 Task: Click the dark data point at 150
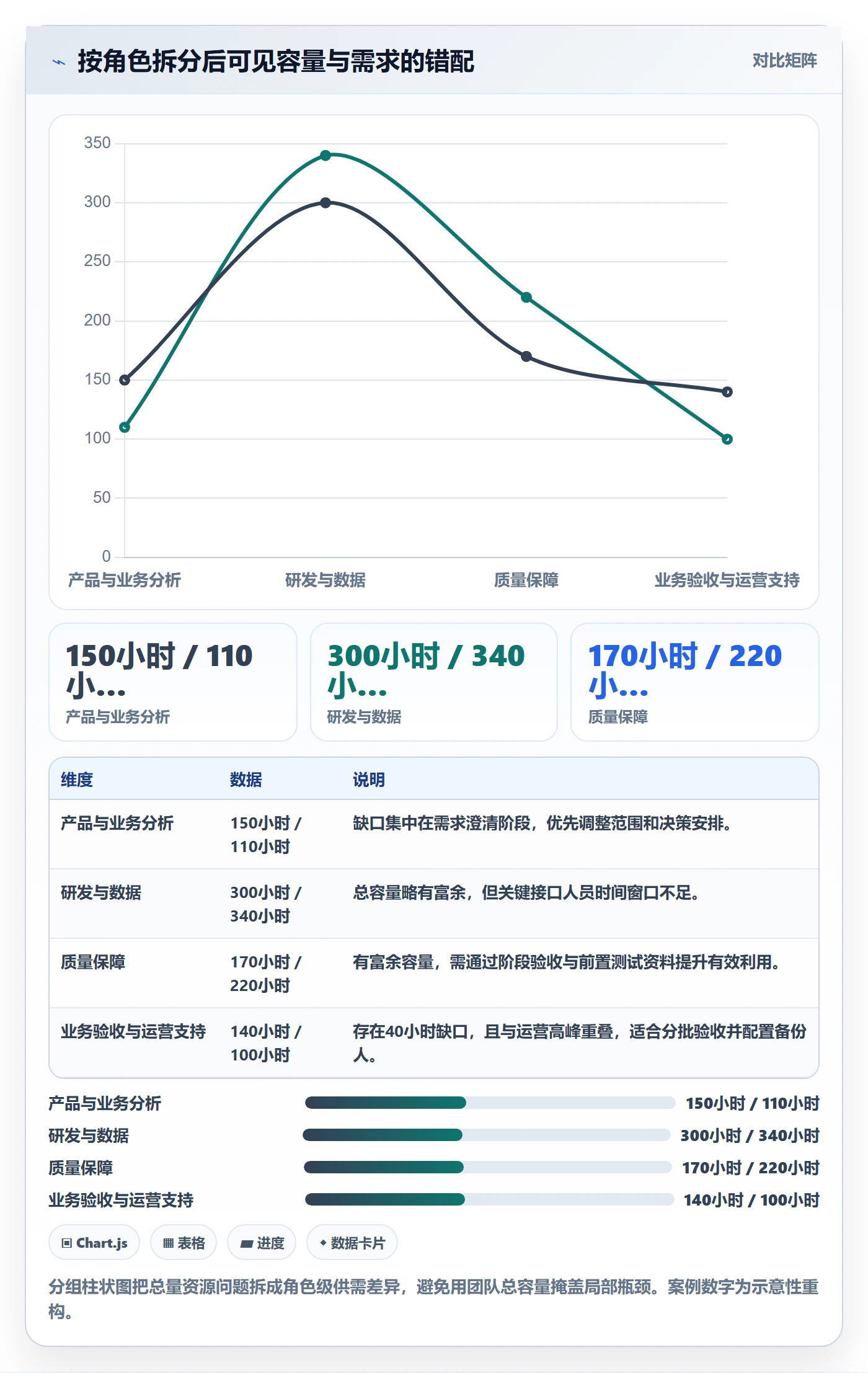click(x=125, y=380)
